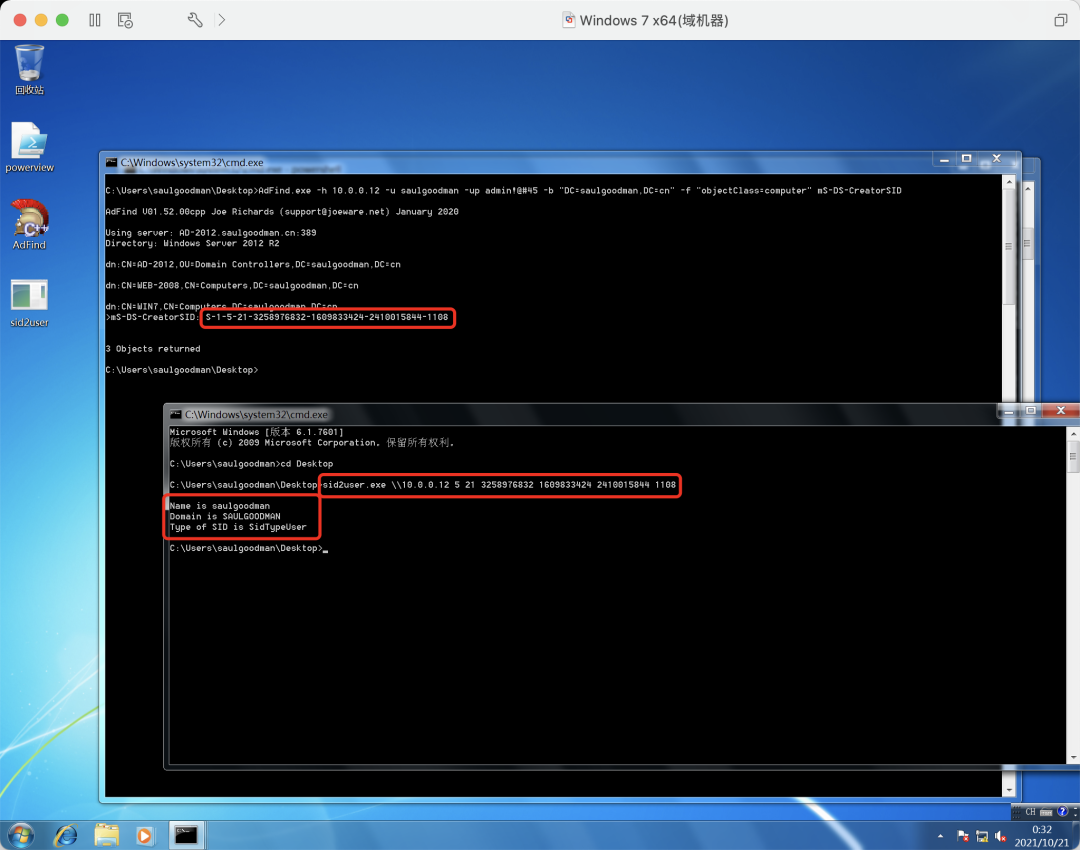
Task: Click scroll-down arrow in back cmd window
Action: pyautogui.click(x=1009, y=789)
